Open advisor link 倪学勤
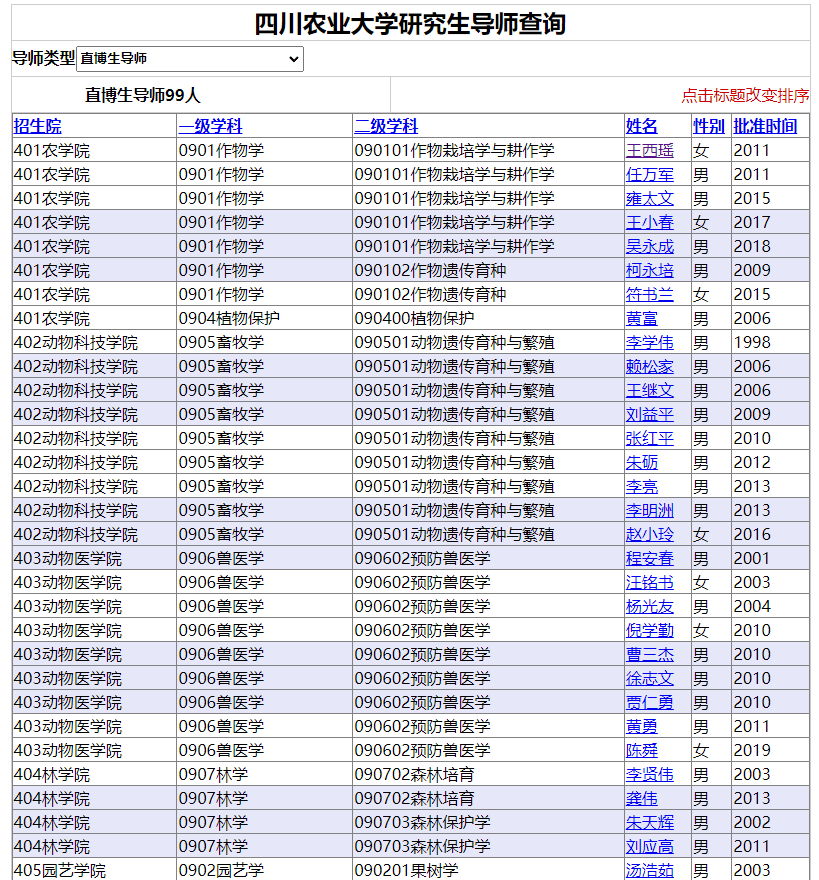This screenshot has width=819, height=880. (x=649, y=630)
